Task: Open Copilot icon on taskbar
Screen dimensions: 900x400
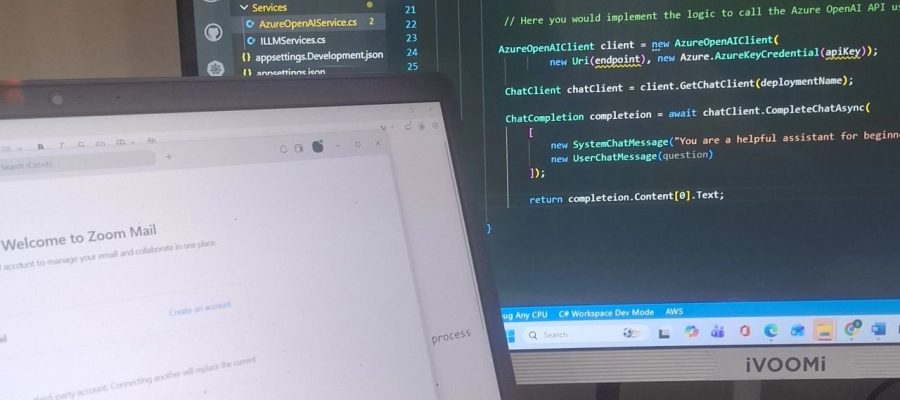Action: 692,332
